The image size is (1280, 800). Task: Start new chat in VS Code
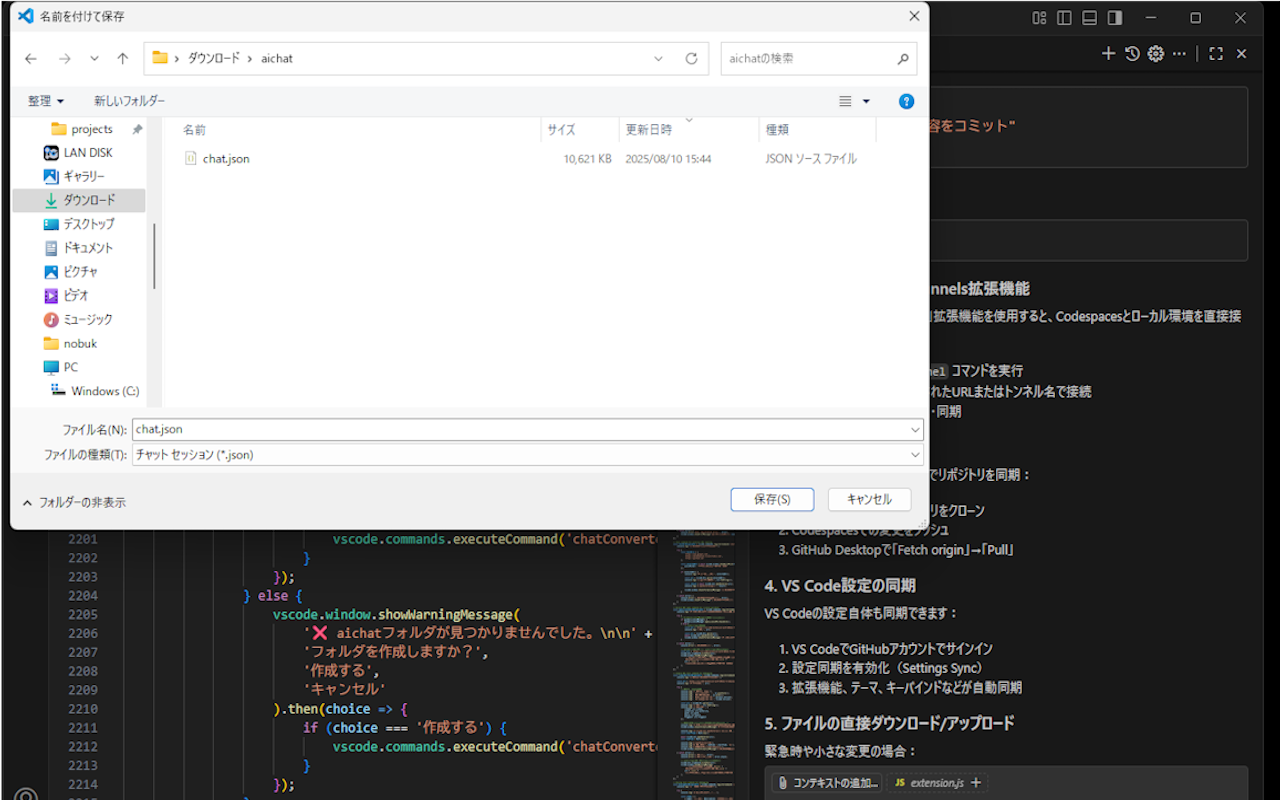point(1108,54)
